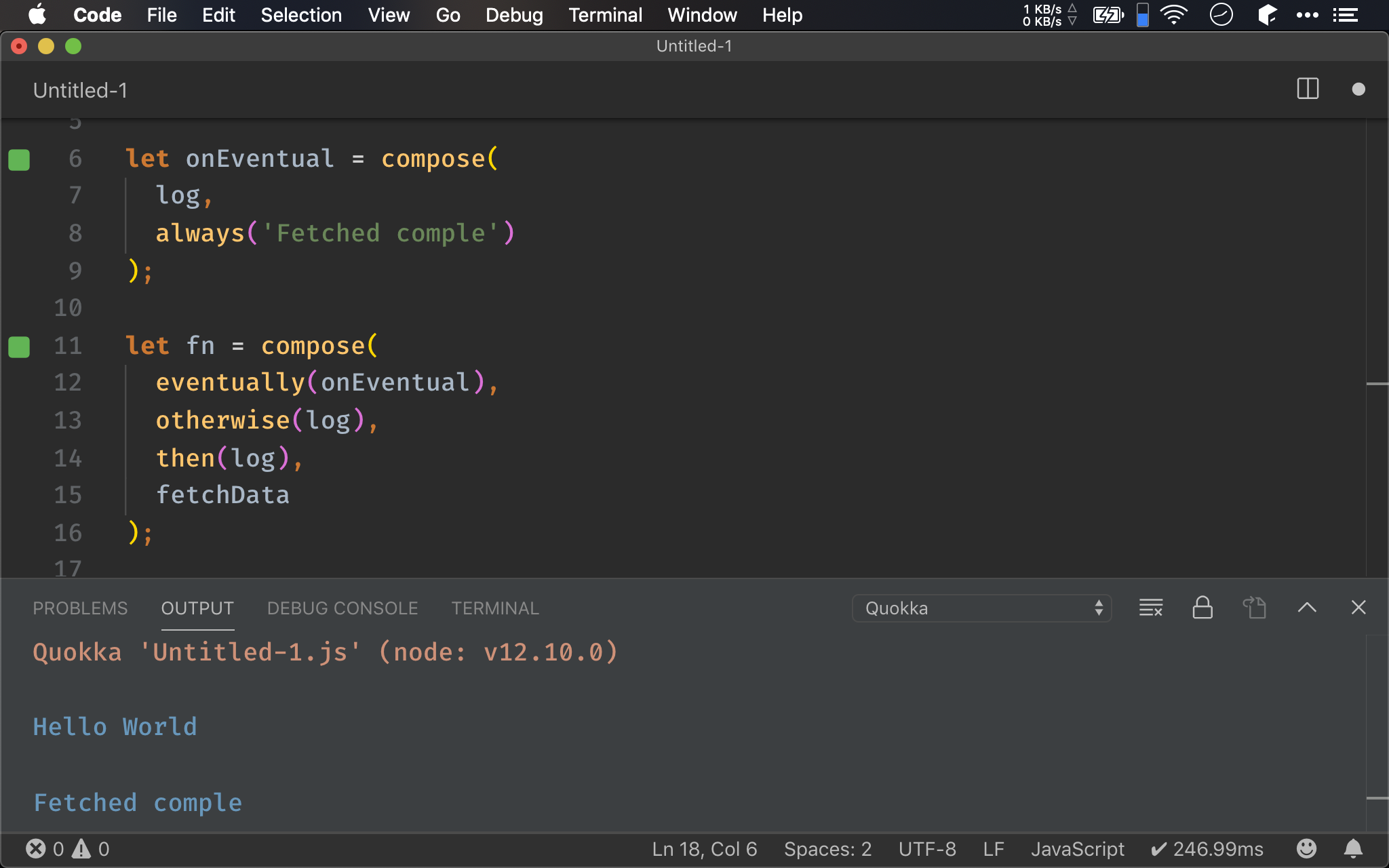Open the notifications bell icon
The height and width of the screenshot is (868, 1389).
(1353, 849)
